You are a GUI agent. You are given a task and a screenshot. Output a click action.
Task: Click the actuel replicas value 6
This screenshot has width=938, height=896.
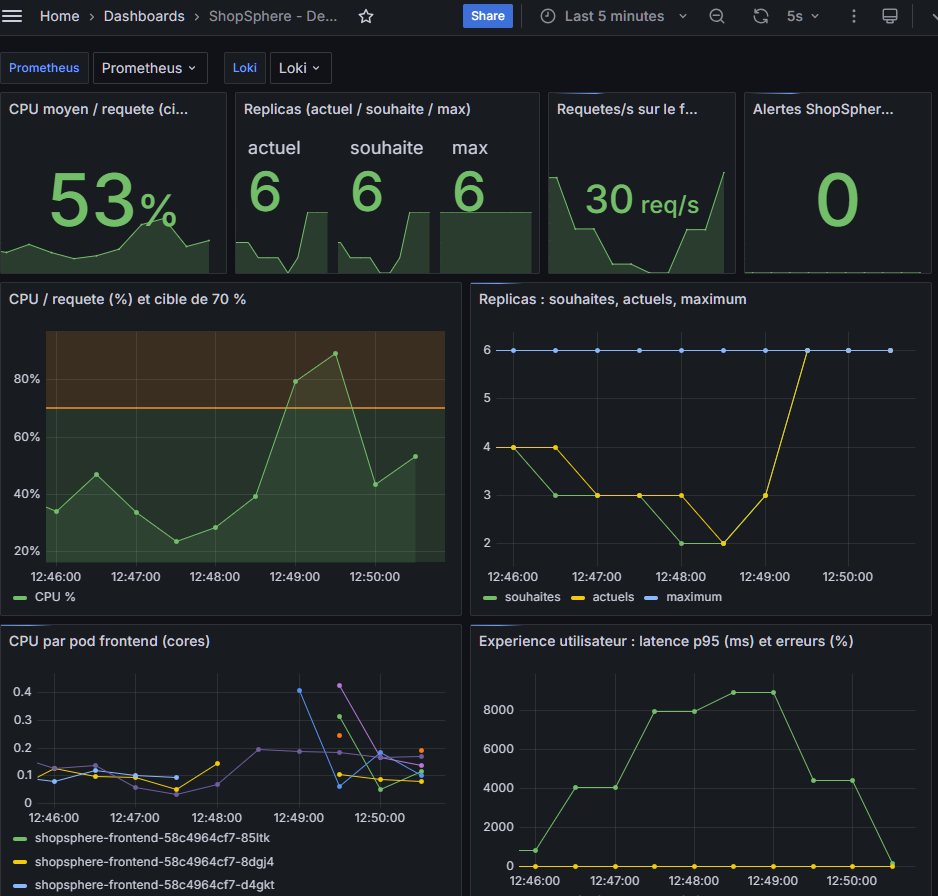pos(264,191)
